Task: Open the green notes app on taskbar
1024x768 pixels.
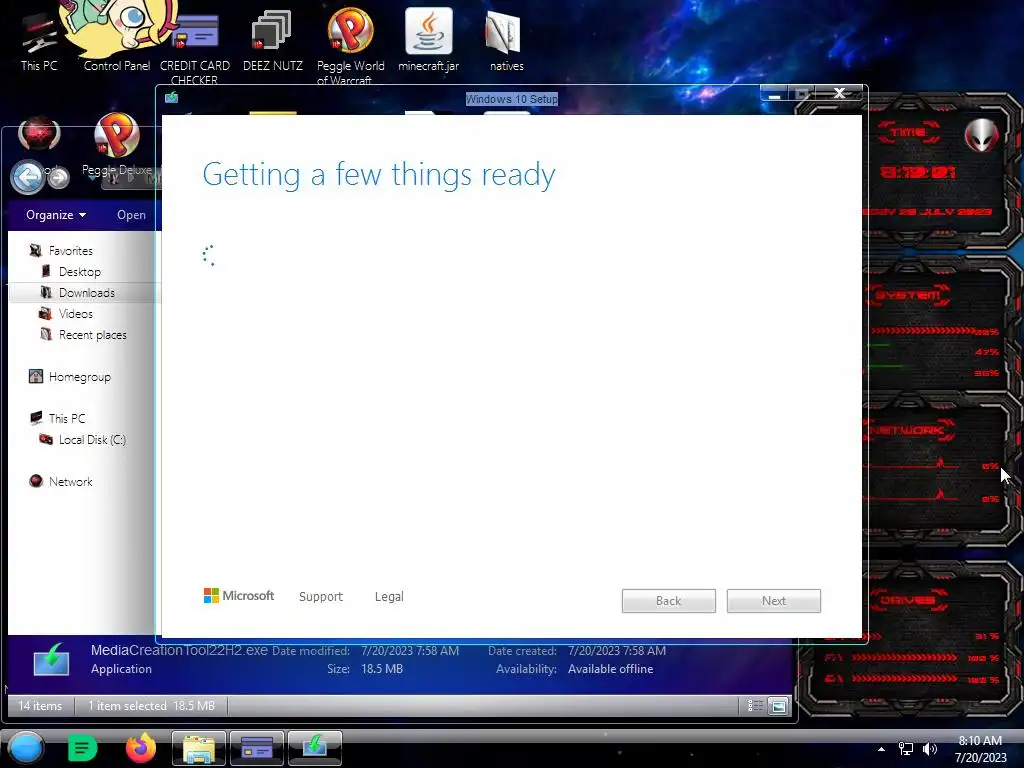Action: (82, 748)
